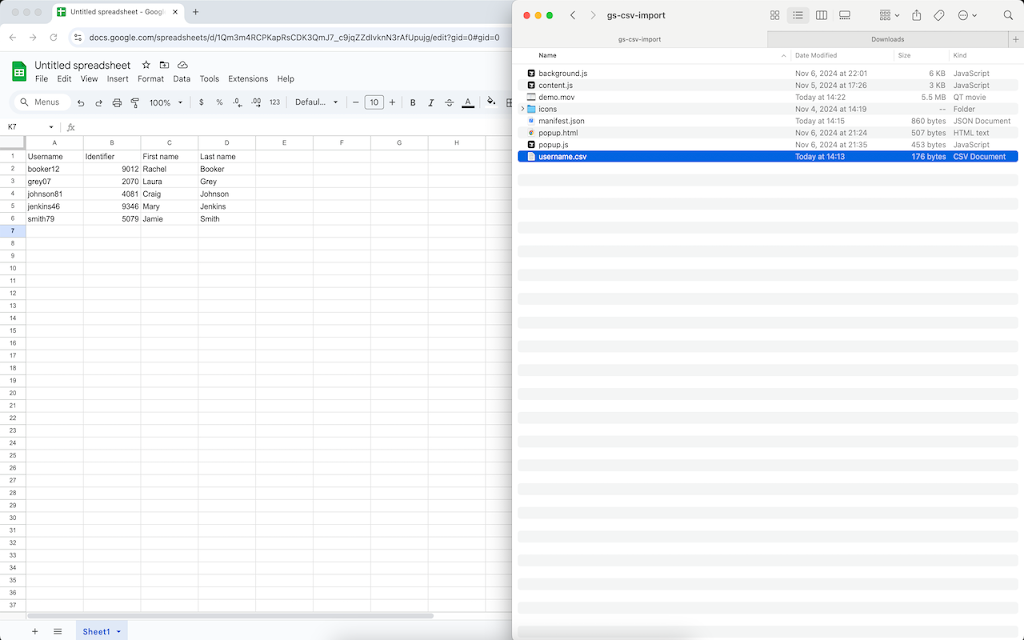
Task: Open the Help menu in Sheets
Action: coord(285,79)
